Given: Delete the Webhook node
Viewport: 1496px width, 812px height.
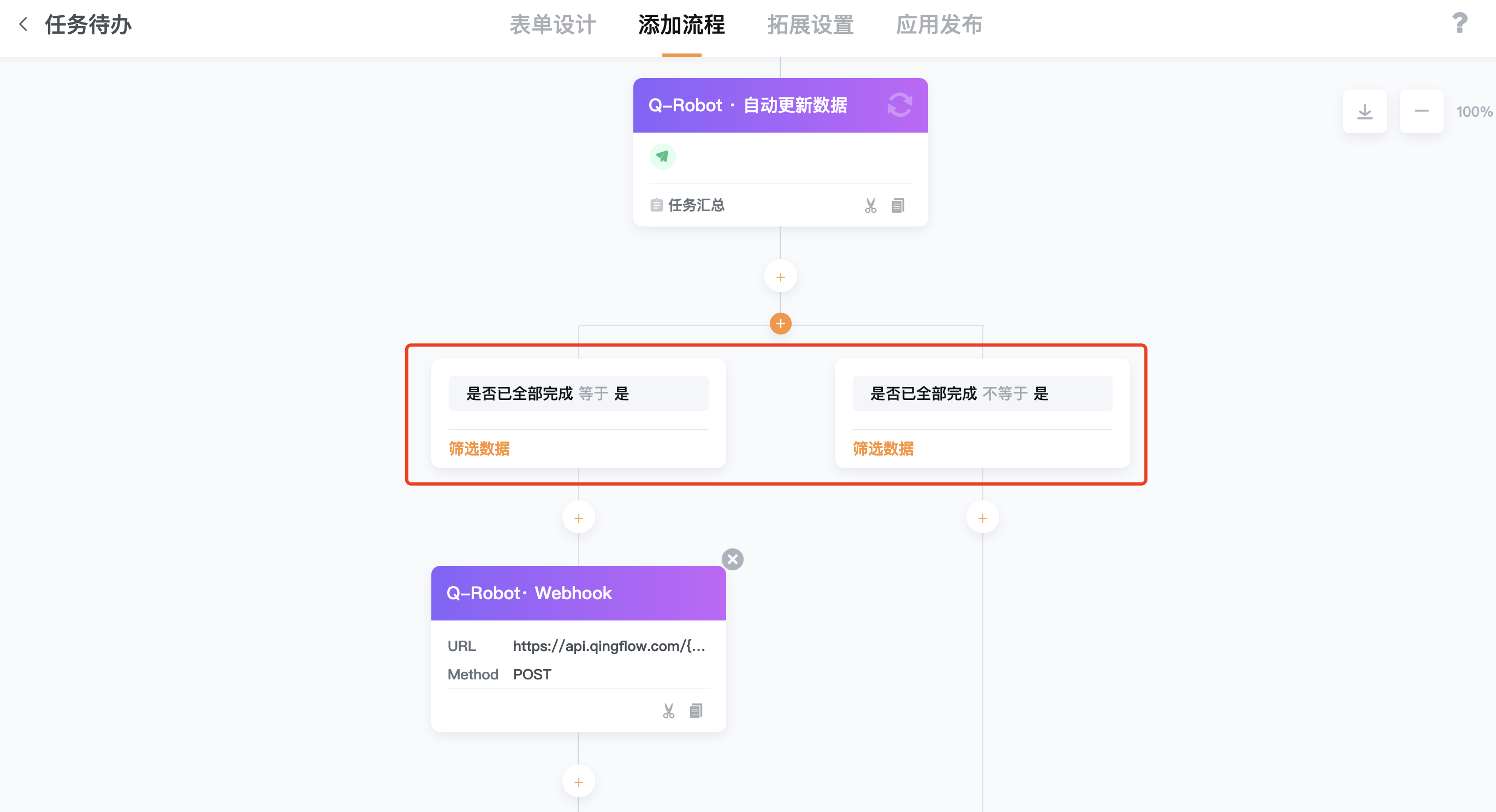Looking at the screenshot, I should pos(732,559).
